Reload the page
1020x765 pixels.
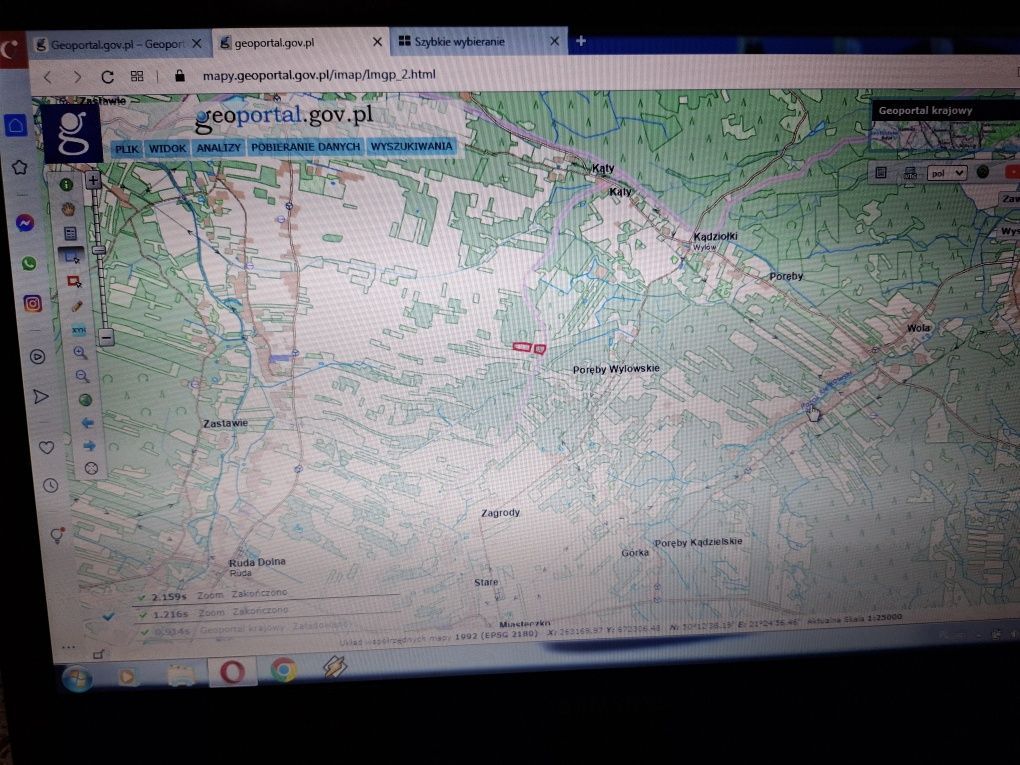[107, 77]
